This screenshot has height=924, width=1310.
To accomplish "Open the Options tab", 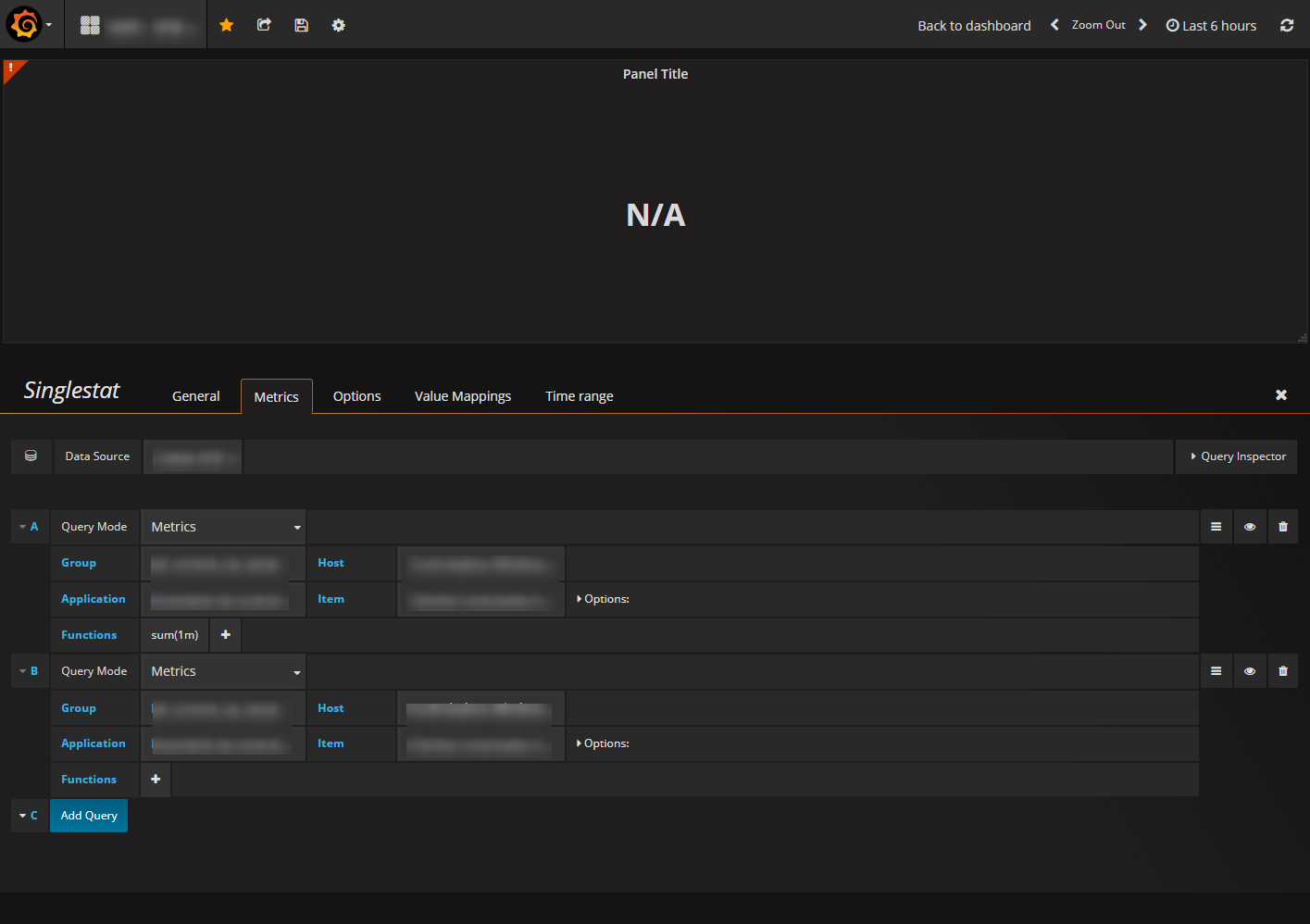I will click(x=357, y=396).
